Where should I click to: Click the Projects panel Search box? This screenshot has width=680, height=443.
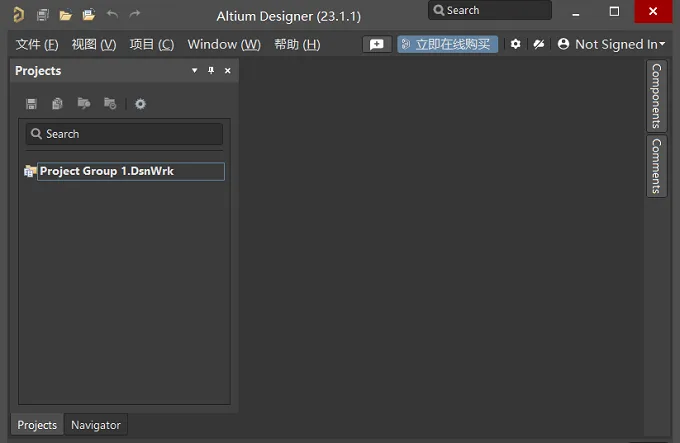point(124,134)
